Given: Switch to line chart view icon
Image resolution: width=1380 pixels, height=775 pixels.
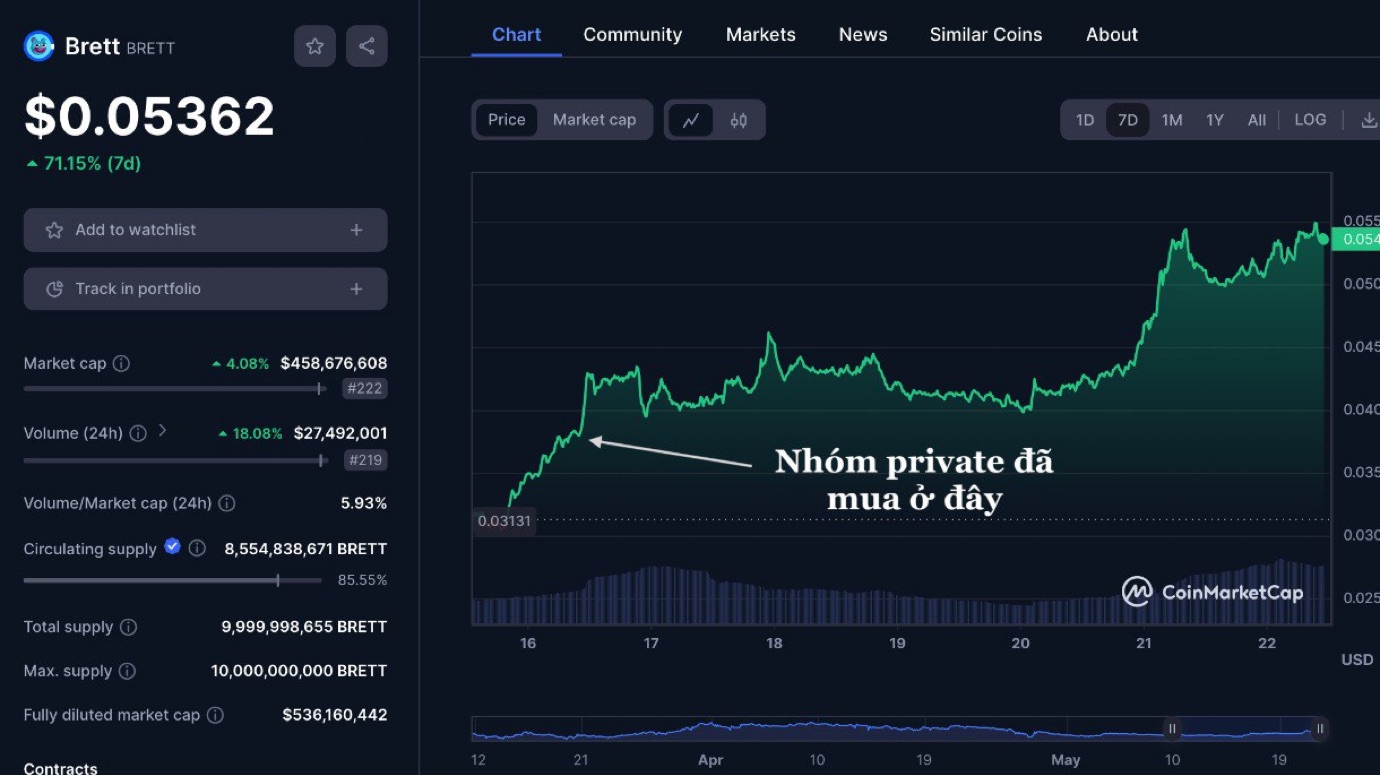Looking at the screenshot, I should (691, 120).
